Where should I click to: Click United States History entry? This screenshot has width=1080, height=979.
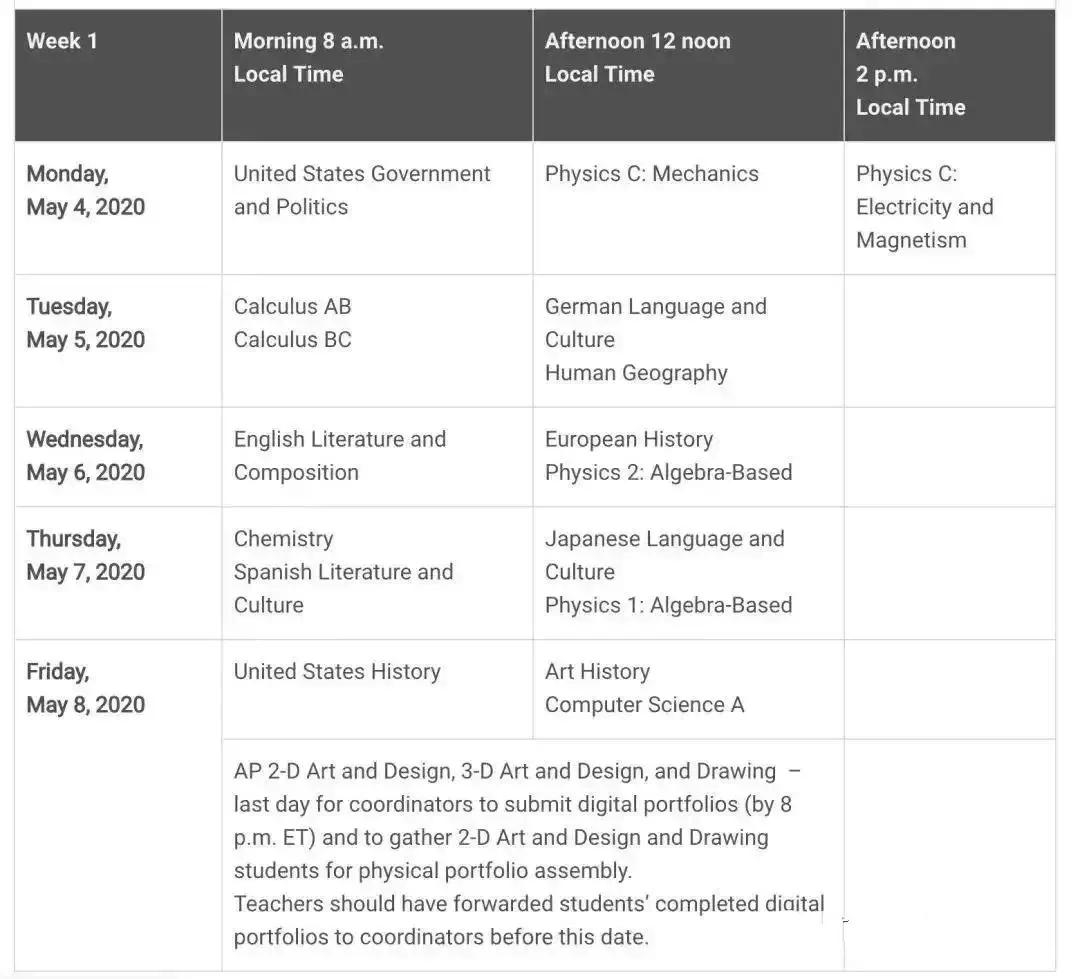point(337,672)
